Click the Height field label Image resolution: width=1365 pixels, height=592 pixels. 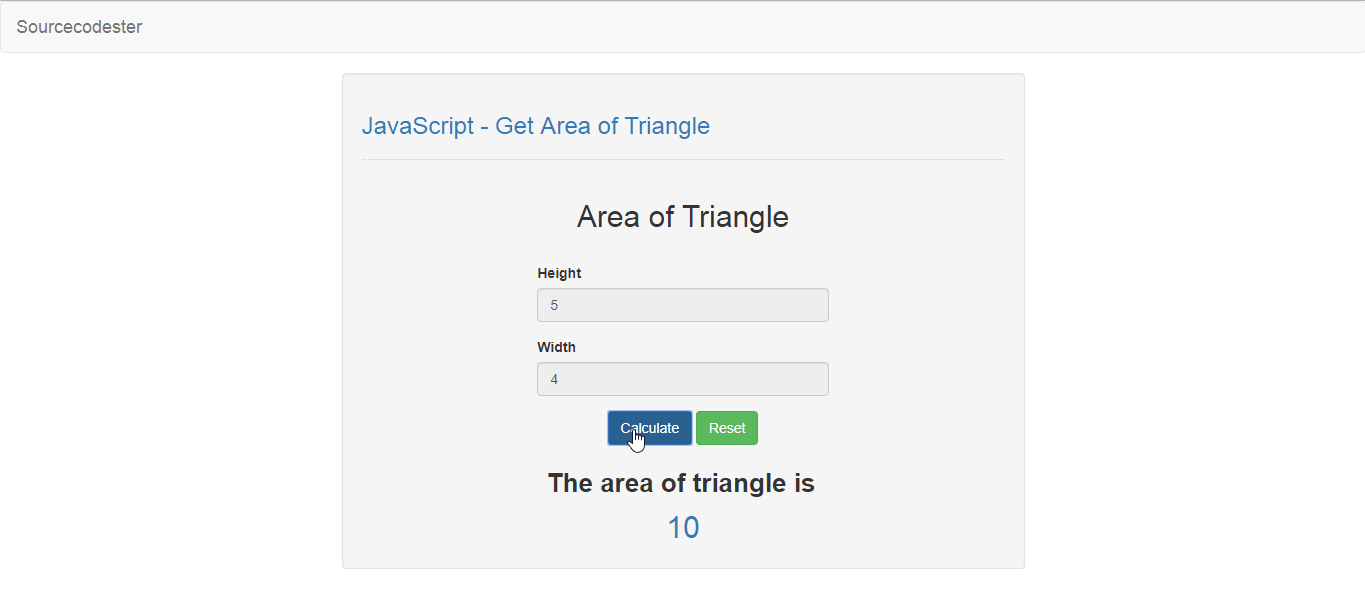tap(559, 272)
